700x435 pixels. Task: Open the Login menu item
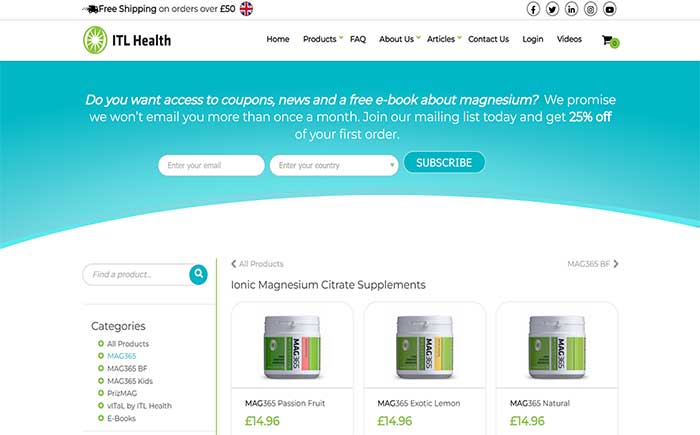(533, 39)
